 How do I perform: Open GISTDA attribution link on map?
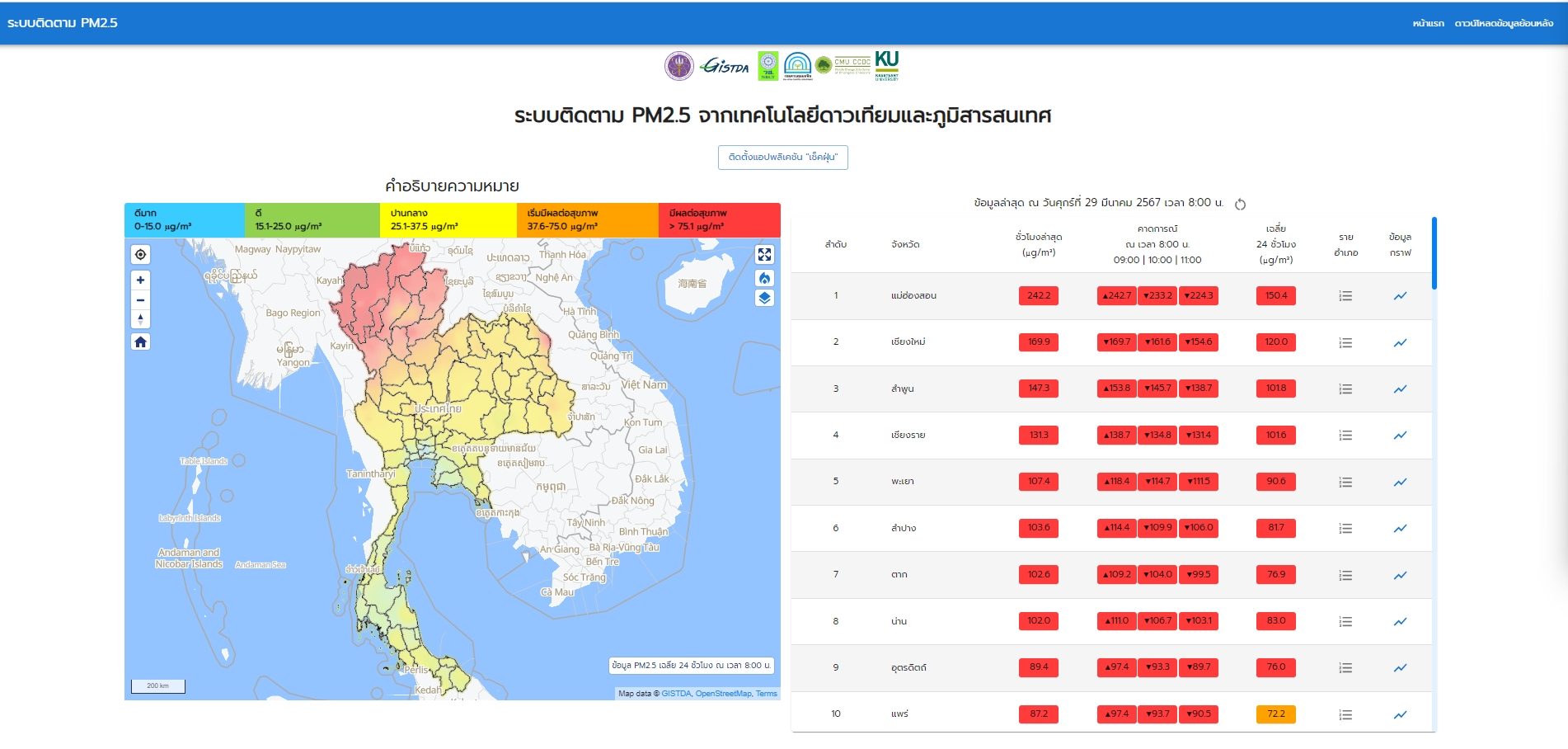[x=676, y=694]
